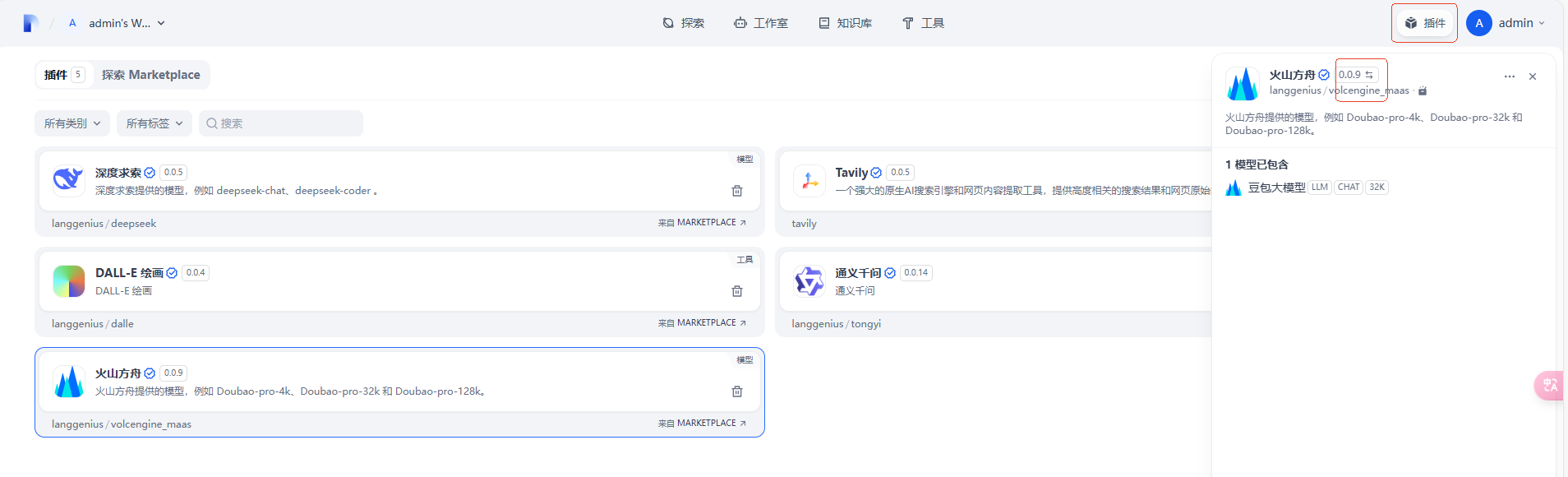Switch version using 0.0.9 badge in panel
This screenshot has height=477, width=1568.
pos(1357,75)
